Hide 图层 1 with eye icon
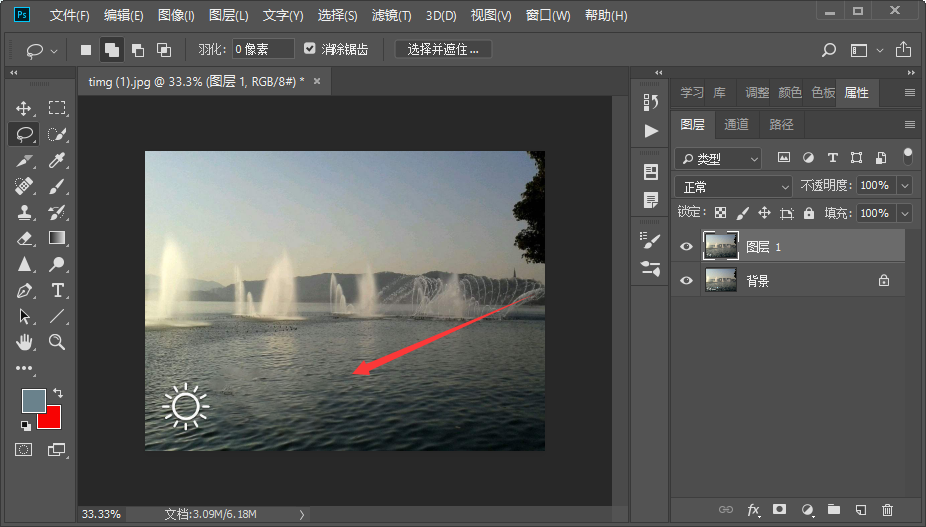 point(686,247)
